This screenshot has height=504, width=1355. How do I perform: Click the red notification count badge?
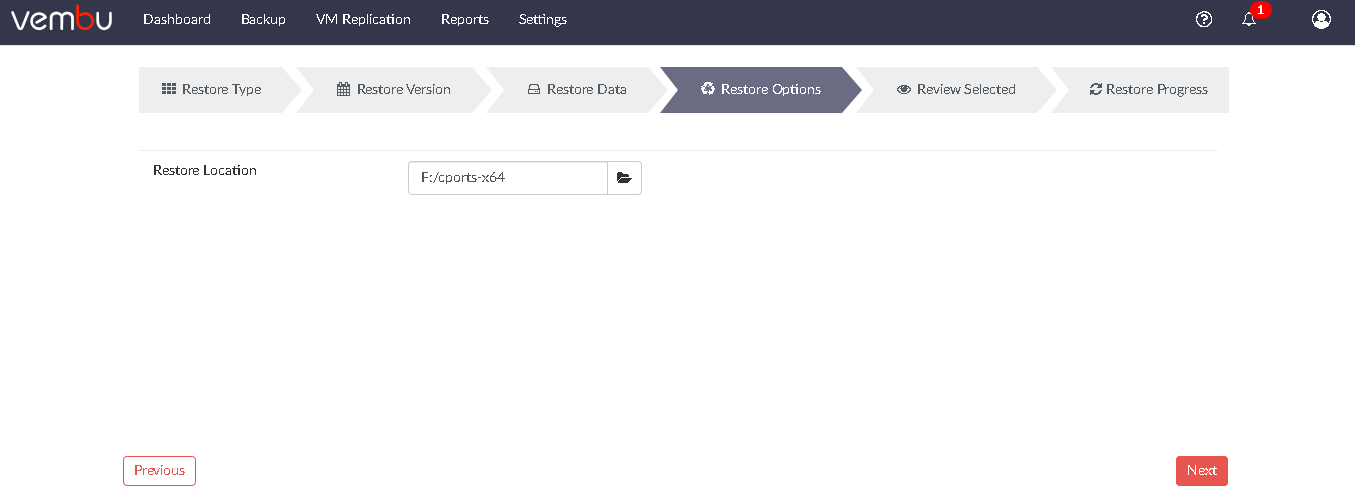coord(1260,10)
